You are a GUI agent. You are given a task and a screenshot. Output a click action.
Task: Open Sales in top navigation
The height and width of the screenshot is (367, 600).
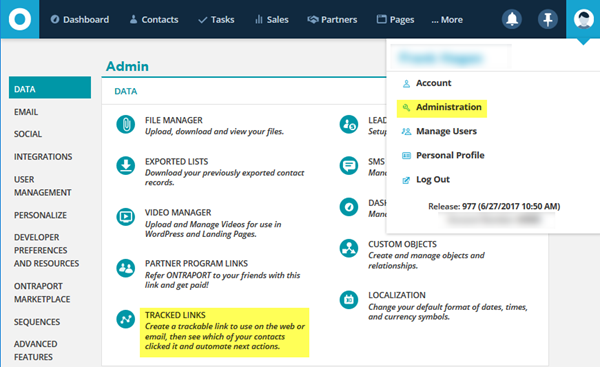[272, 20]
